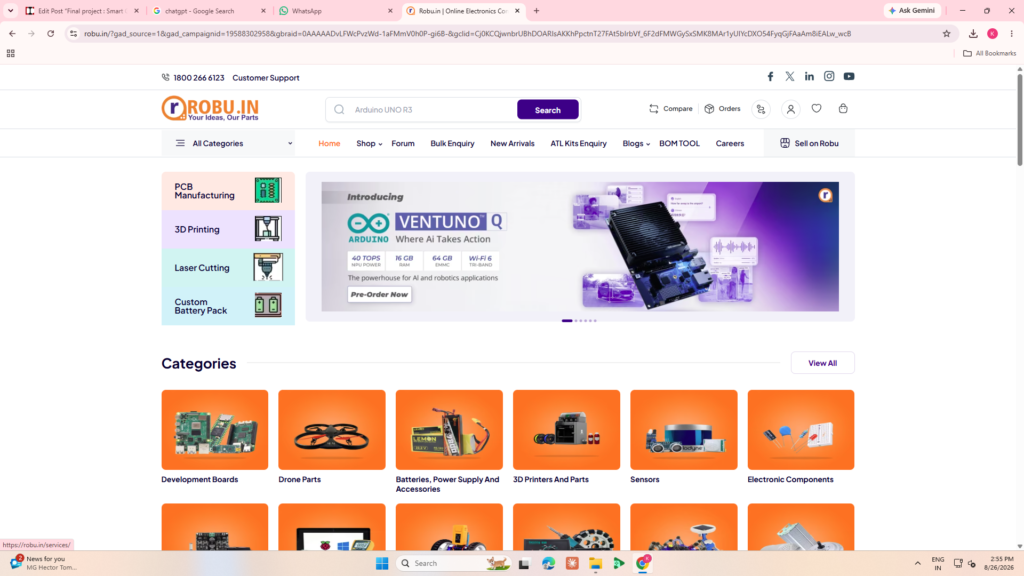Click the page vertical scrollbar thumb
1024x576 pixels.
1019,119
